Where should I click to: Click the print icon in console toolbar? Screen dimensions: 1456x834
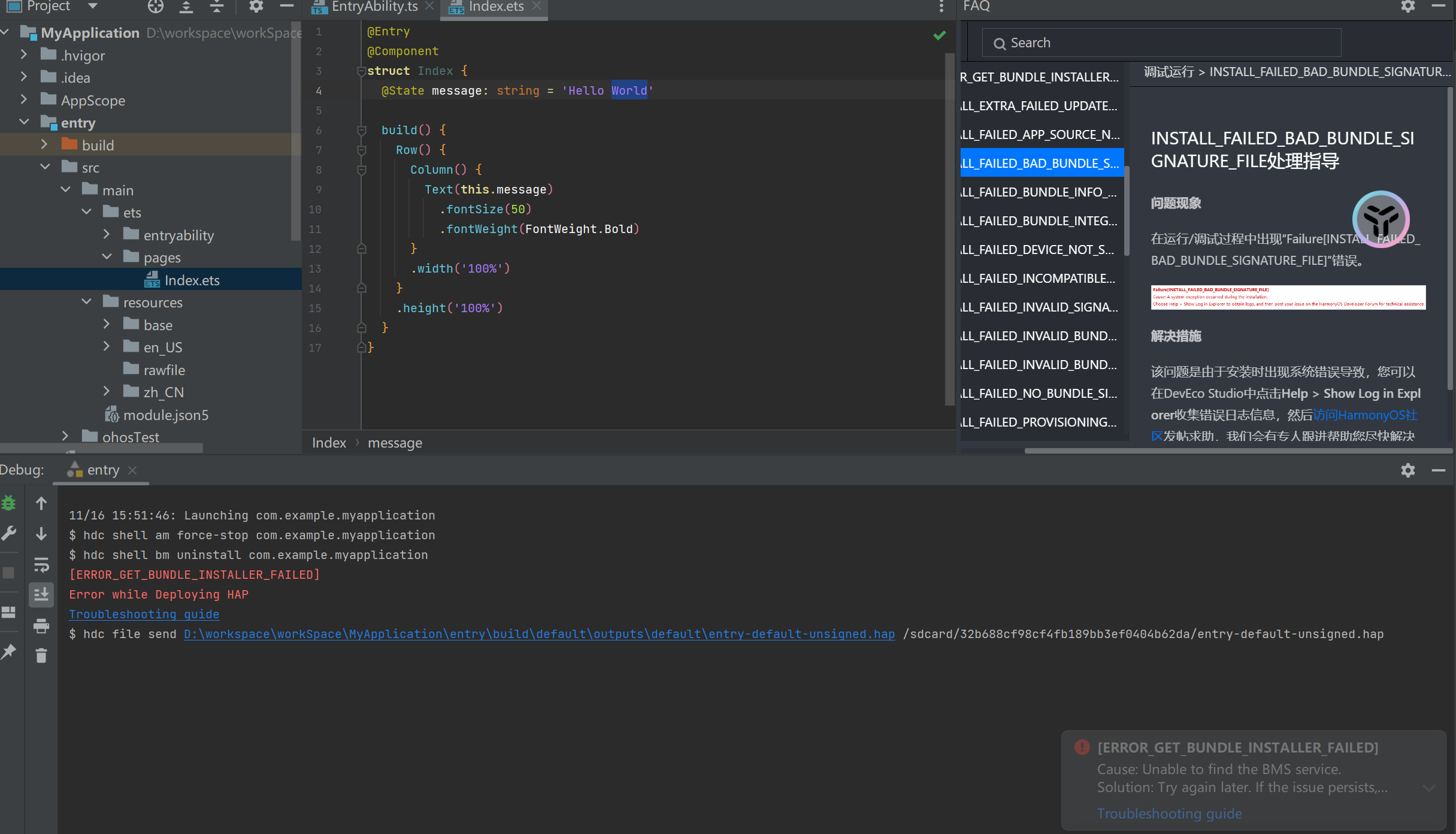[41, 626]
